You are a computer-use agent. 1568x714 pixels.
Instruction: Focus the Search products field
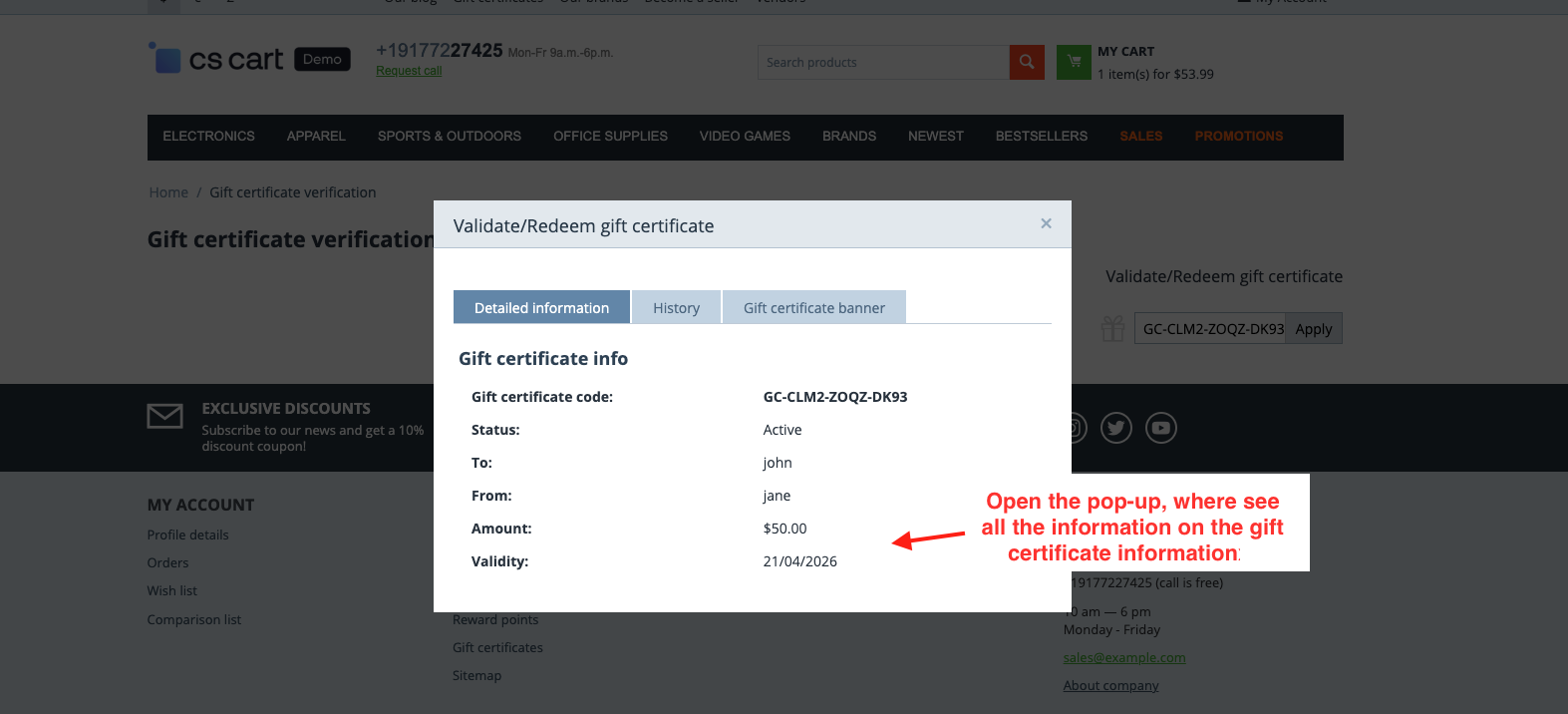pos(883,62)
